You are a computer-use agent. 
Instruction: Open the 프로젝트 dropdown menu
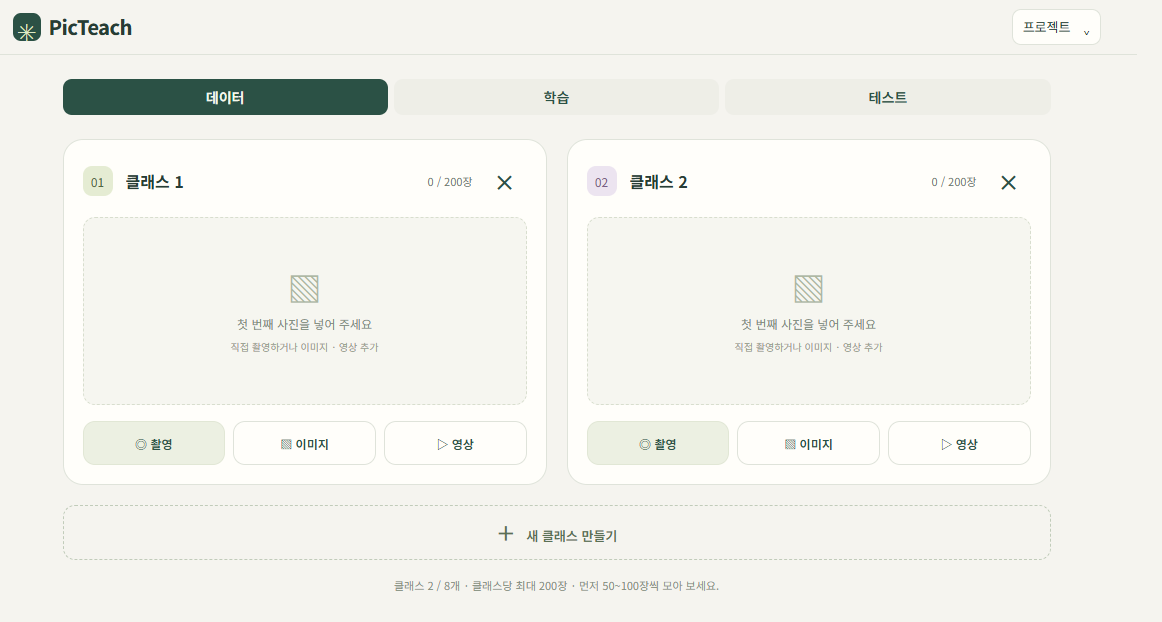pyautogui.click(x=1056, y=27)
